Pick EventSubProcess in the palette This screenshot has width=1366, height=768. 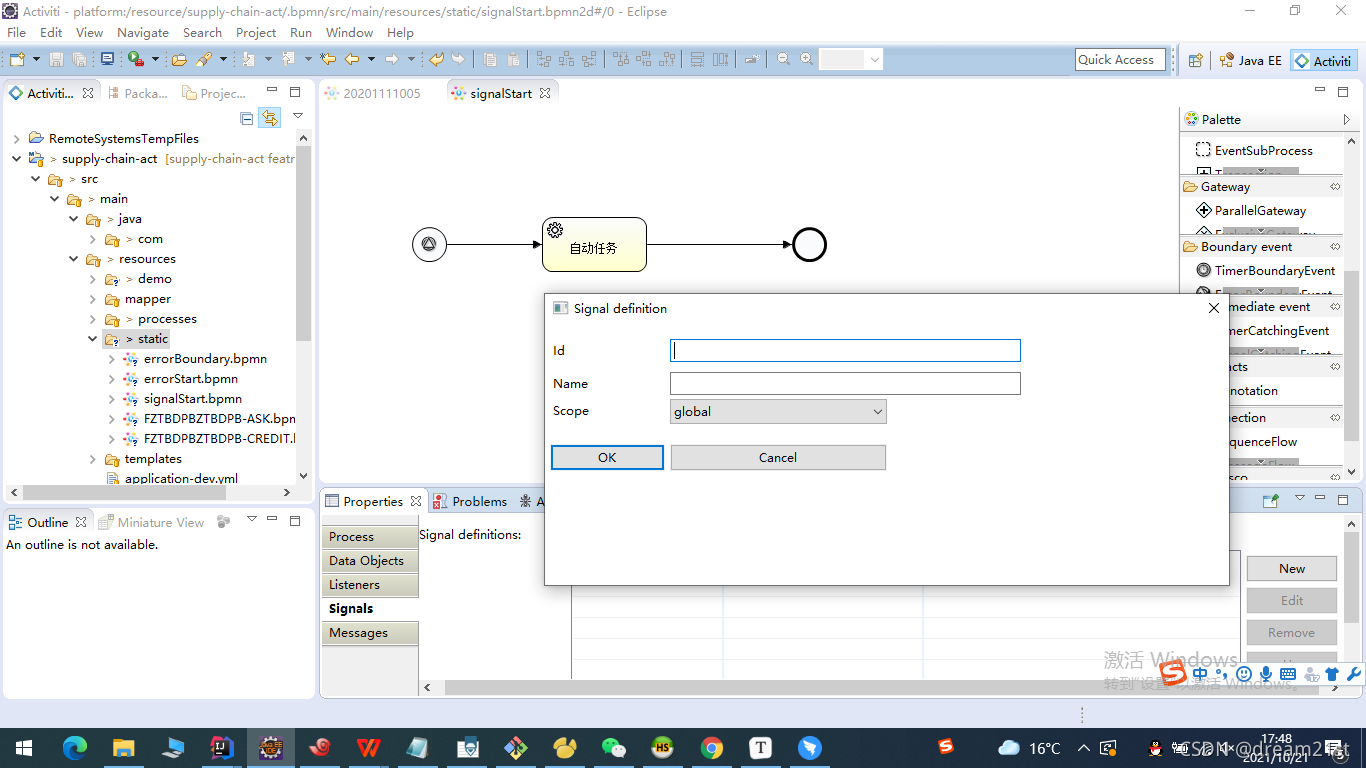[1255, 150]
